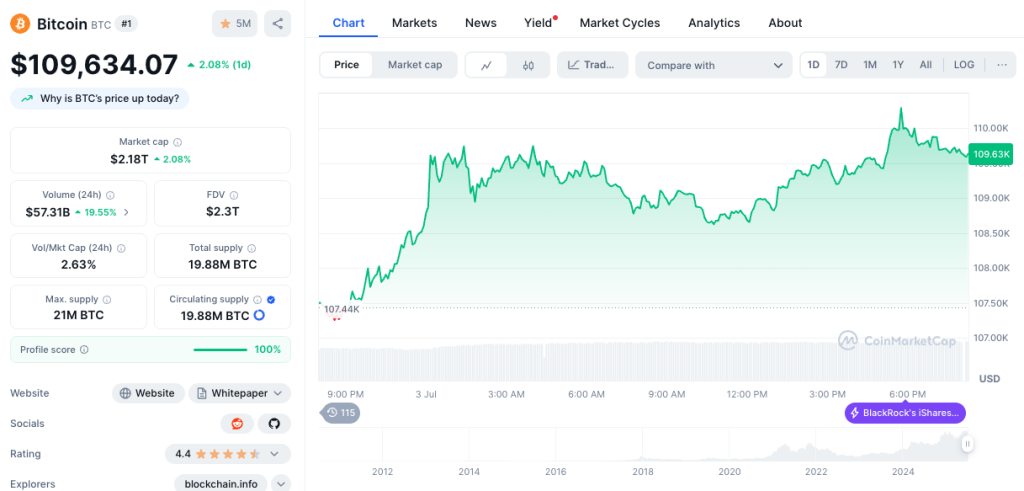Toggle LOG scale on the chart
Screen dimensions: 1024x491
pos(964,65)
